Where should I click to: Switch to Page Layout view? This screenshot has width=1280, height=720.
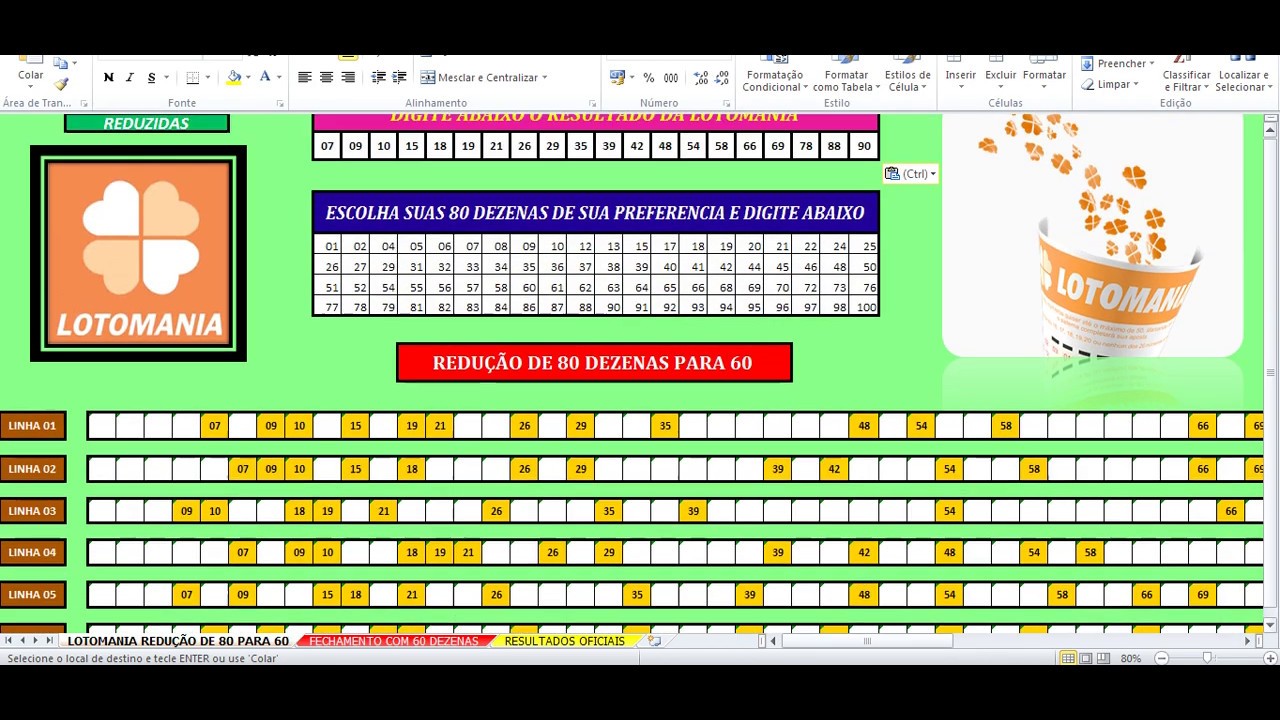[1085, 658]
